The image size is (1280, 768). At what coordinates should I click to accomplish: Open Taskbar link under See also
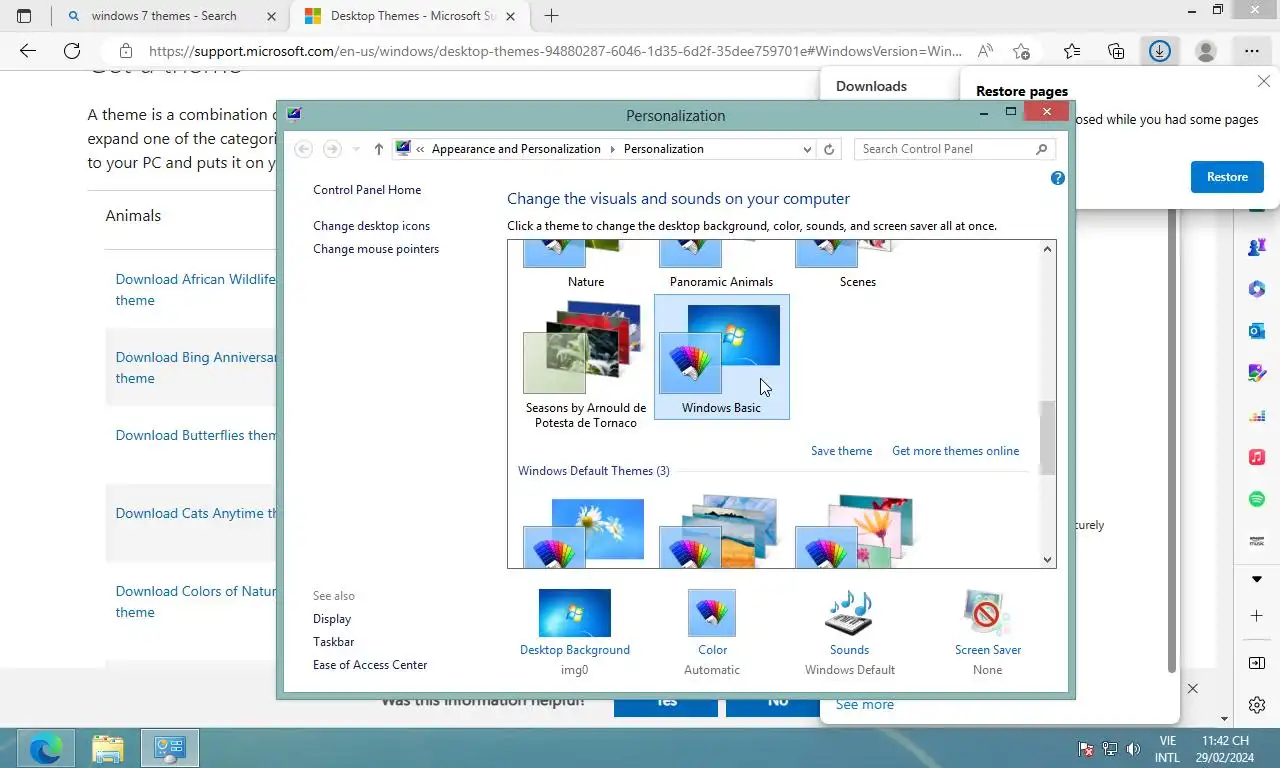(333, 642)
